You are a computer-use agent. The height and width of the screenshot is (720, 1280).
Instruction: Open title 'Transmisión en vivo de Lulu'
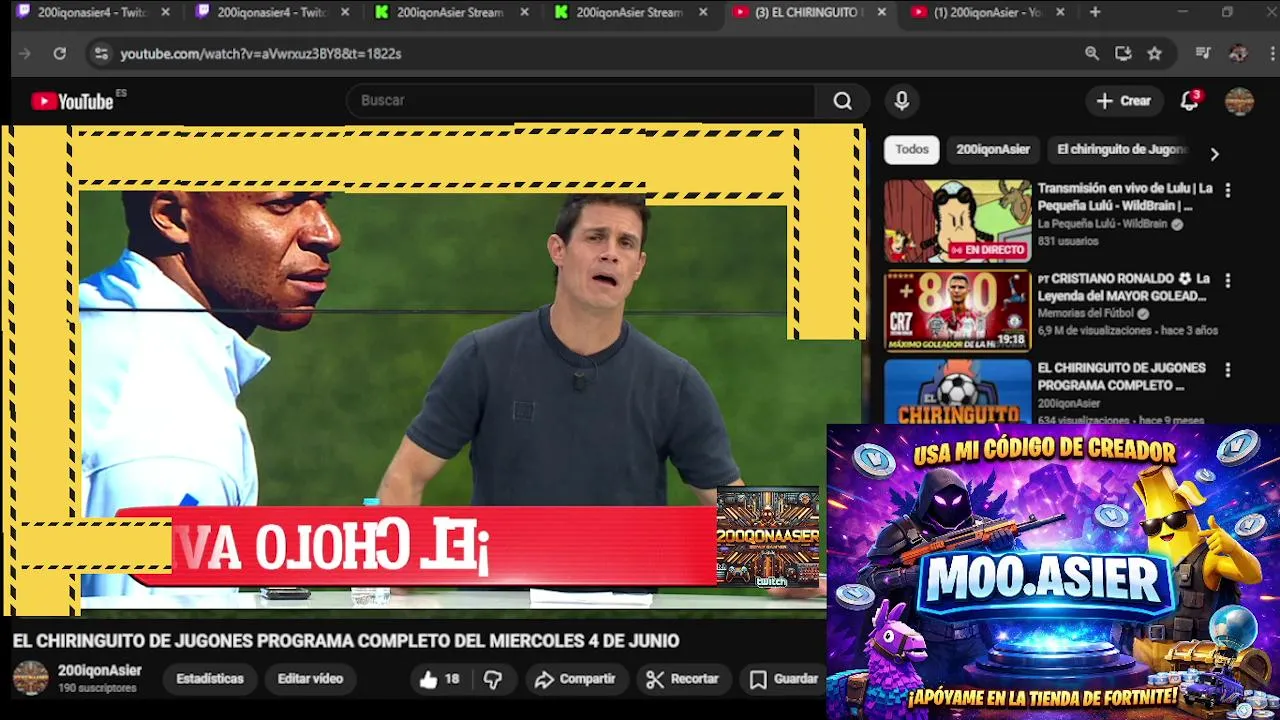(1125, 197)
